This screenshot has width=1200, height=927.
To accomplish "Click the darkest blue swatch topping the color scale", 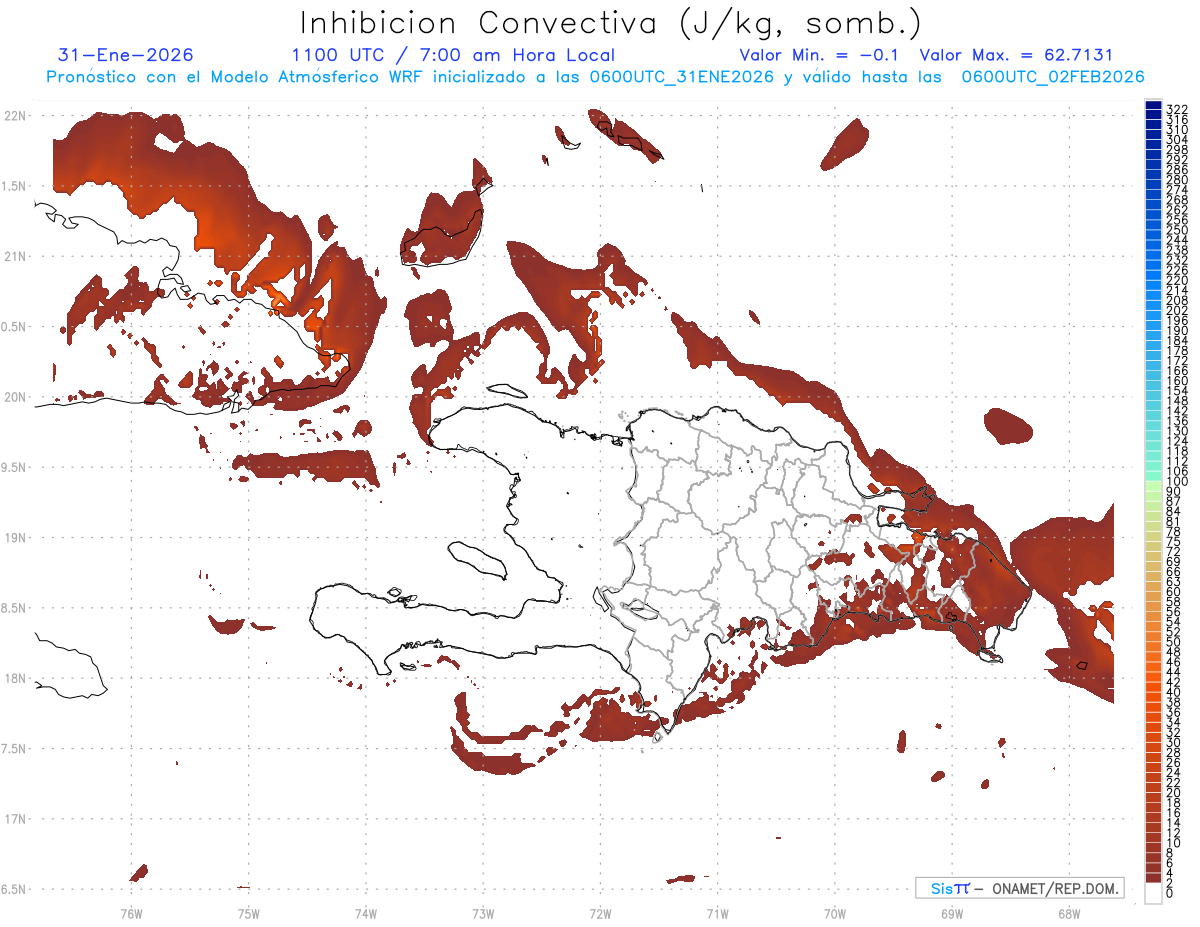I will point(1153,107).
